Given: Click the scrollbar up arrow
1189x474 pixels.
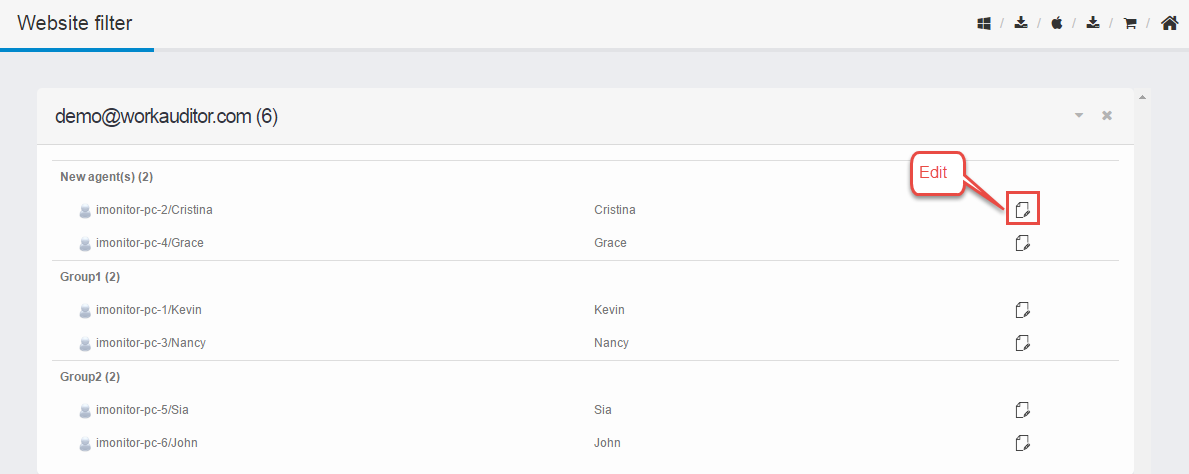Looking at the screenshot, I should tap(1143, 97).
